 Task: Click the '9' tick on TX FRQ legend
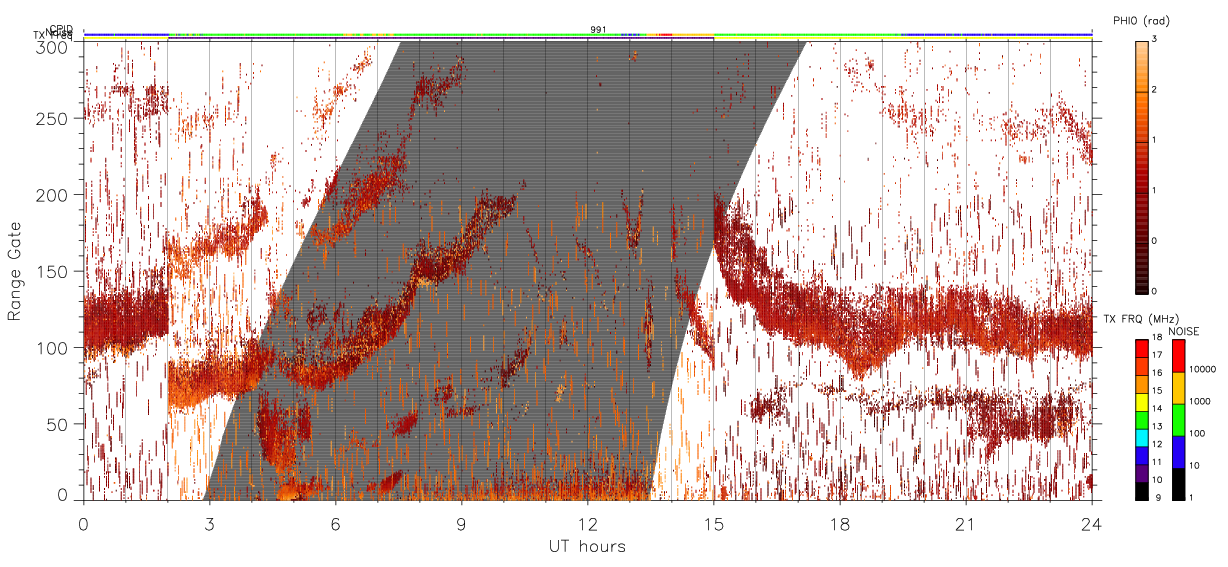(1158, 498)
